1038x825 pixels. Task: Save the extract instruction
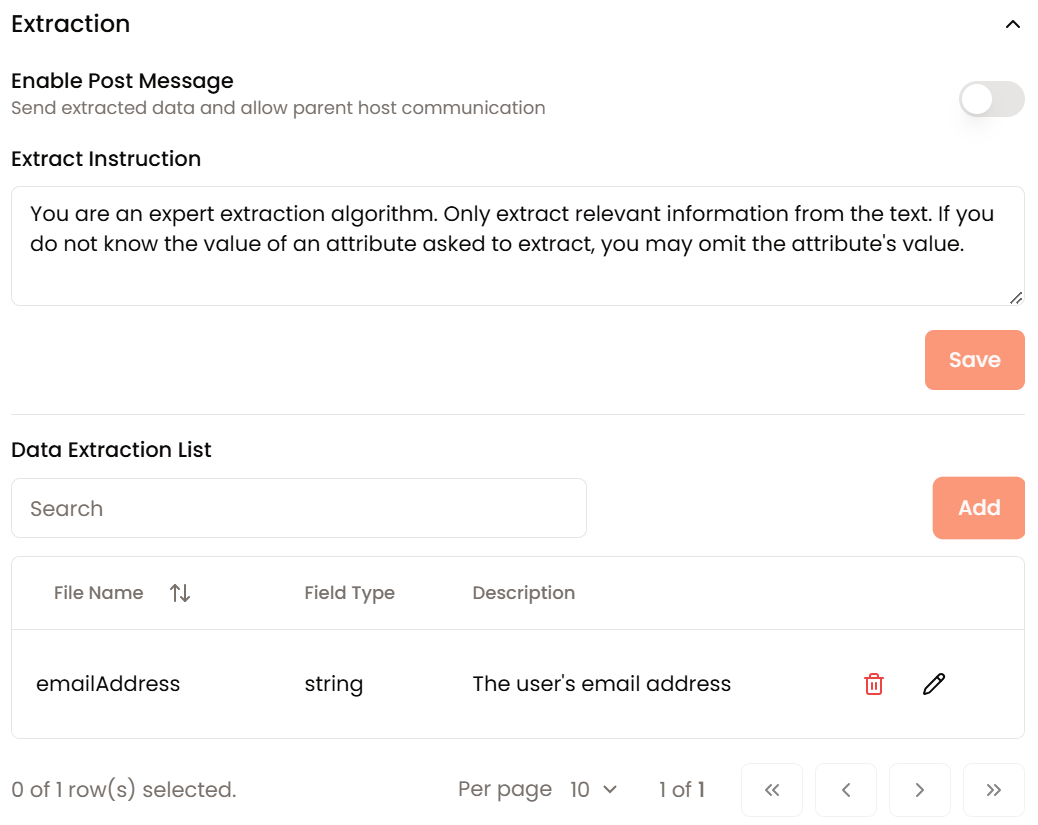(x=974, y=360)
